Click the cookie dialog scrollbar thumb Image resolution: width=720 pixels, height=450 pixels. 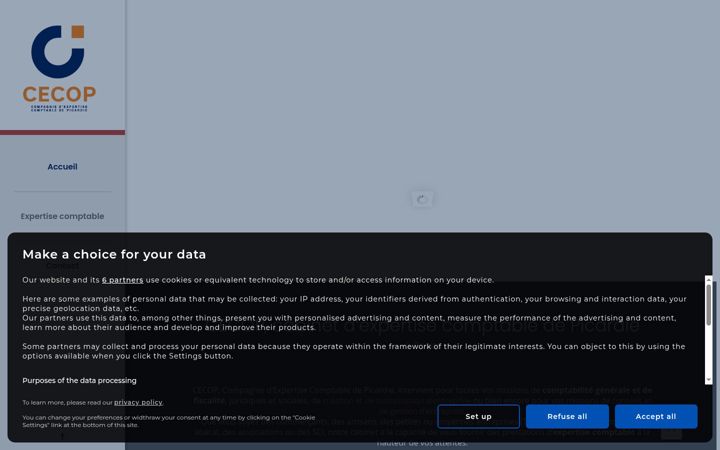pos(709,305)
